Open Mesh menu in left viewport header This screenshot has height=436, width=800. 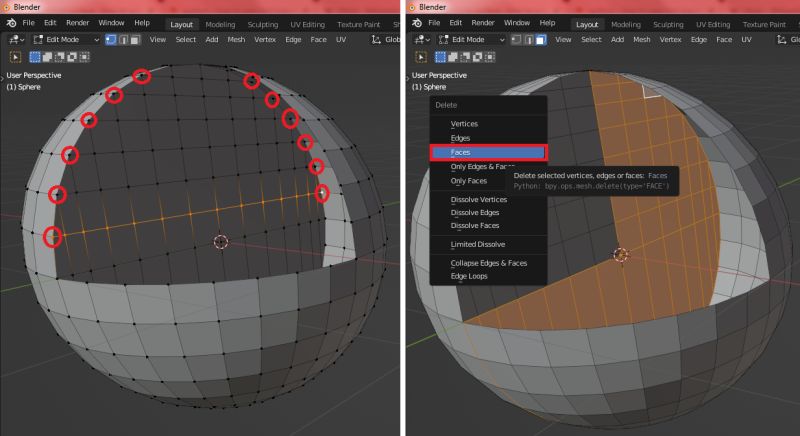pos(236,39)
